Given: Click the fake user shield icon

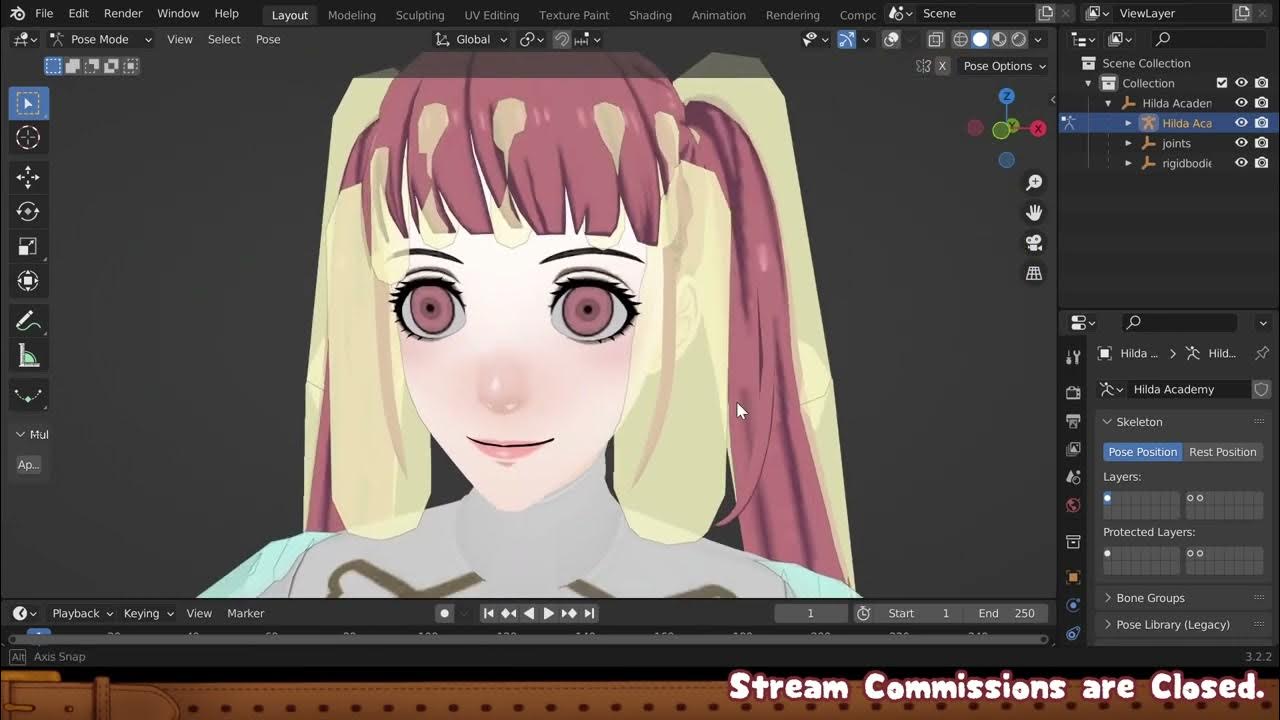Looking at the screenshot, I should tap(1261, 389).
